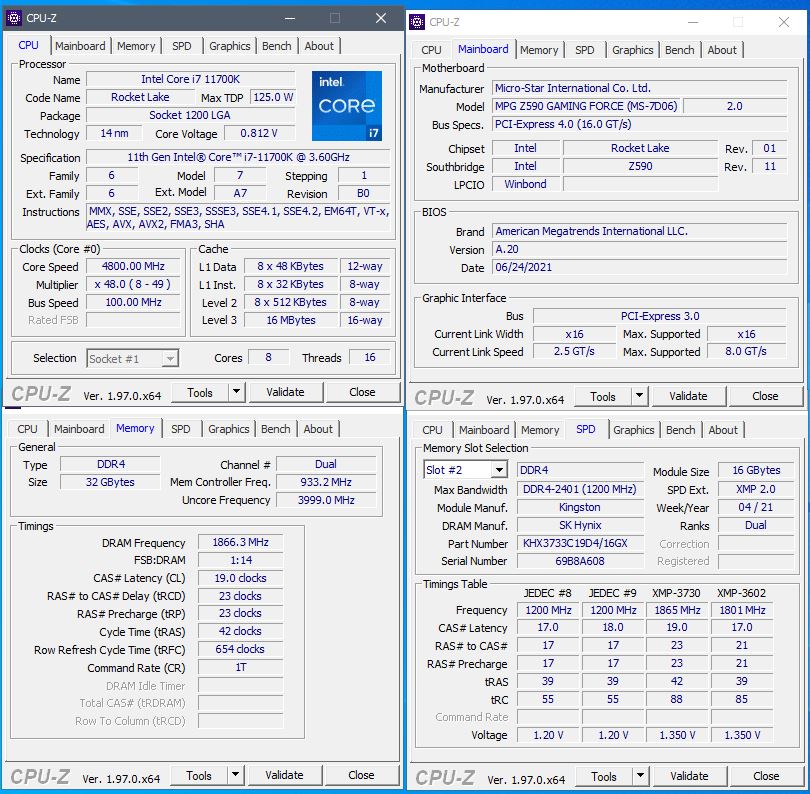
Task: Select SPD tab in the Memory window
Action: click(180, 429)
